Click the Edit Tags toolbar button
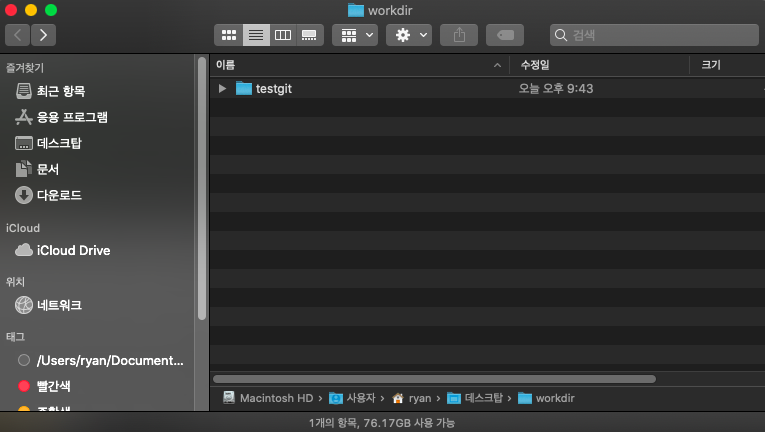 click(x=505, y=35)
